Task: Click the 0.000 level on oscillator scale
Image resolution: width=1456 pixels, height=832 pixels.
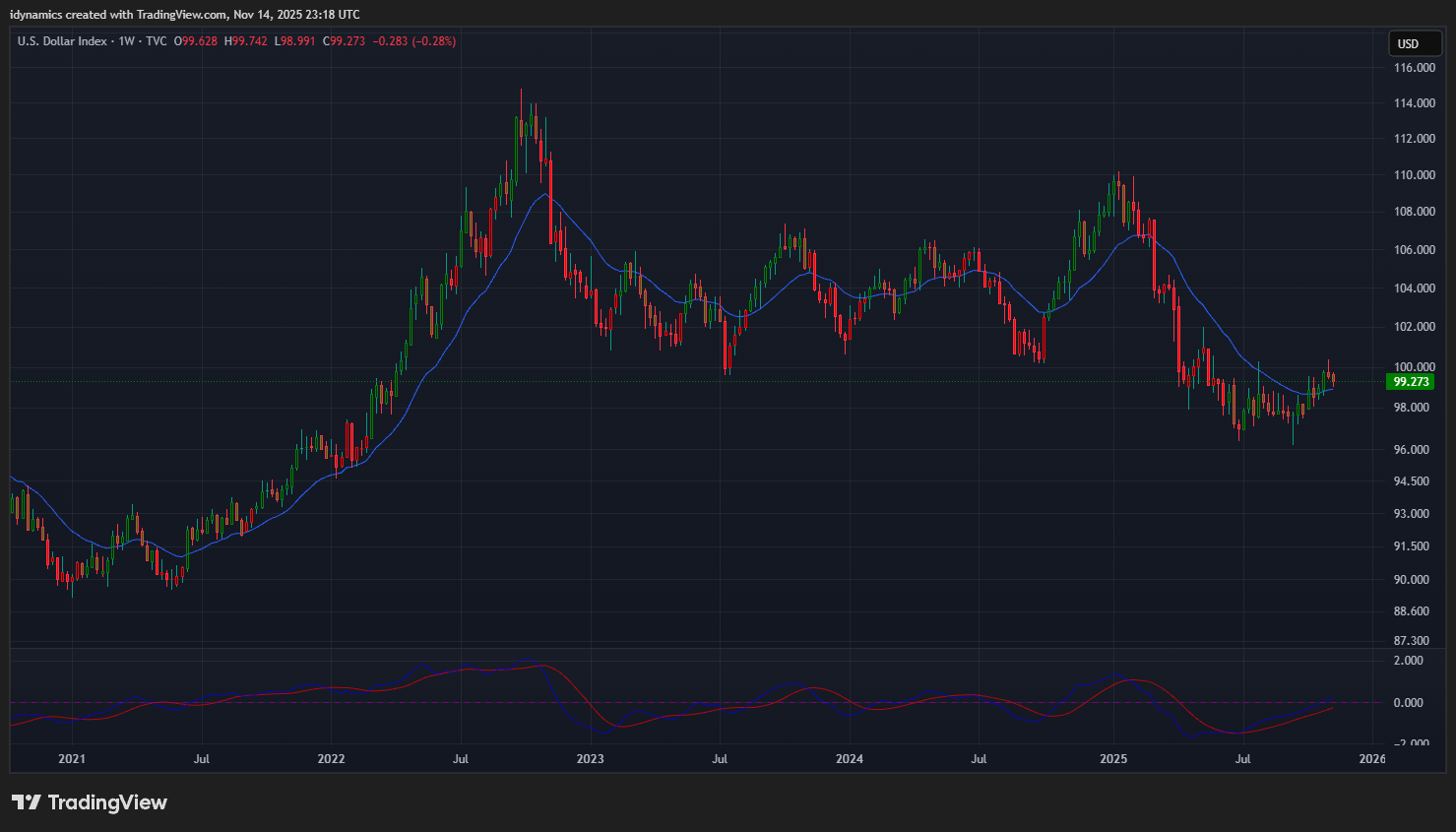Action: 1408,703
